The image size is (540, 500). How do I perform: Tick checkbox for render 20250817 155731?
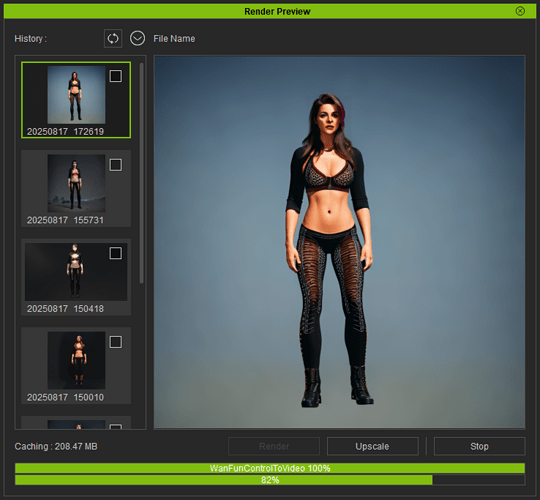tap(116, 165)
